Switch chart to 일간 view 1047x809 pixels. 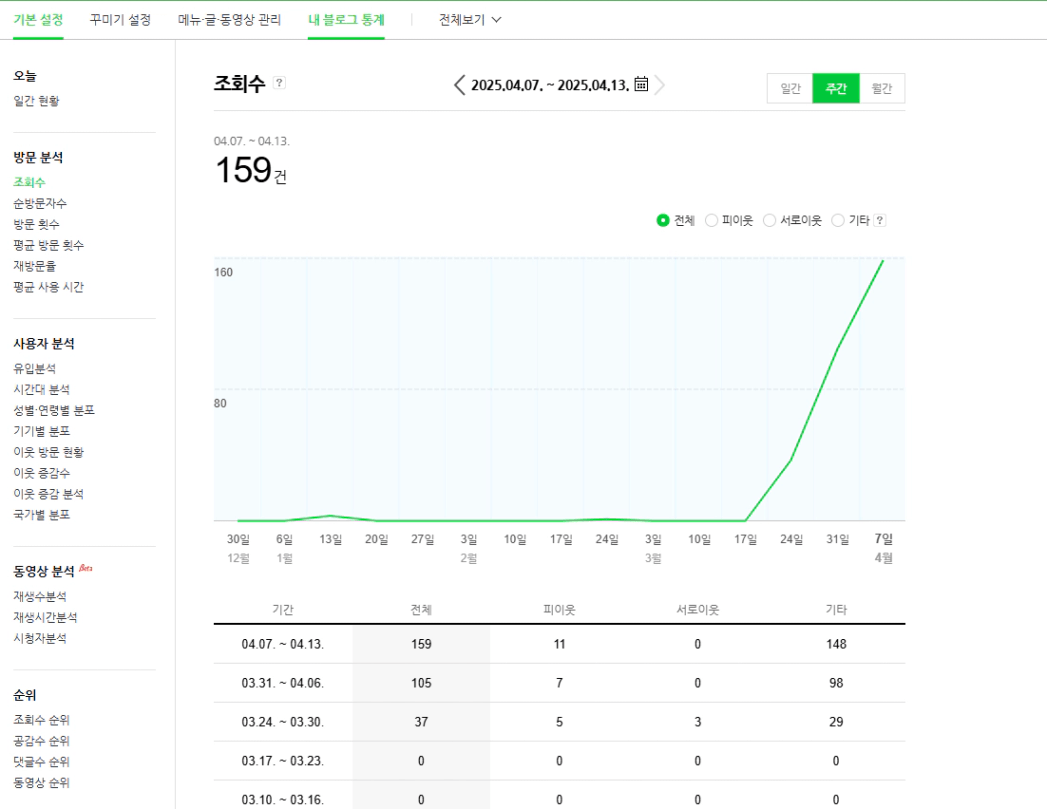(790, 89)
